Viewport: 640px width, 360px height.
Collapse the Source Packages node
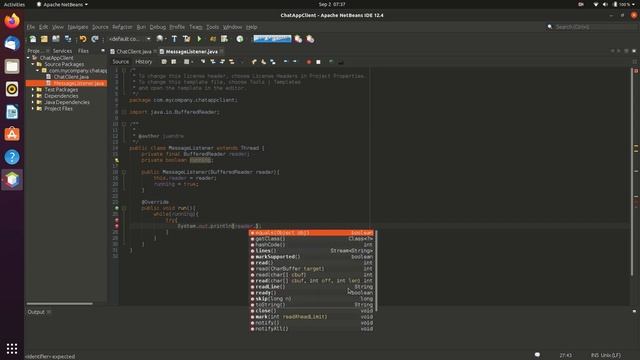pyautogui.click(x=33, y=64)
